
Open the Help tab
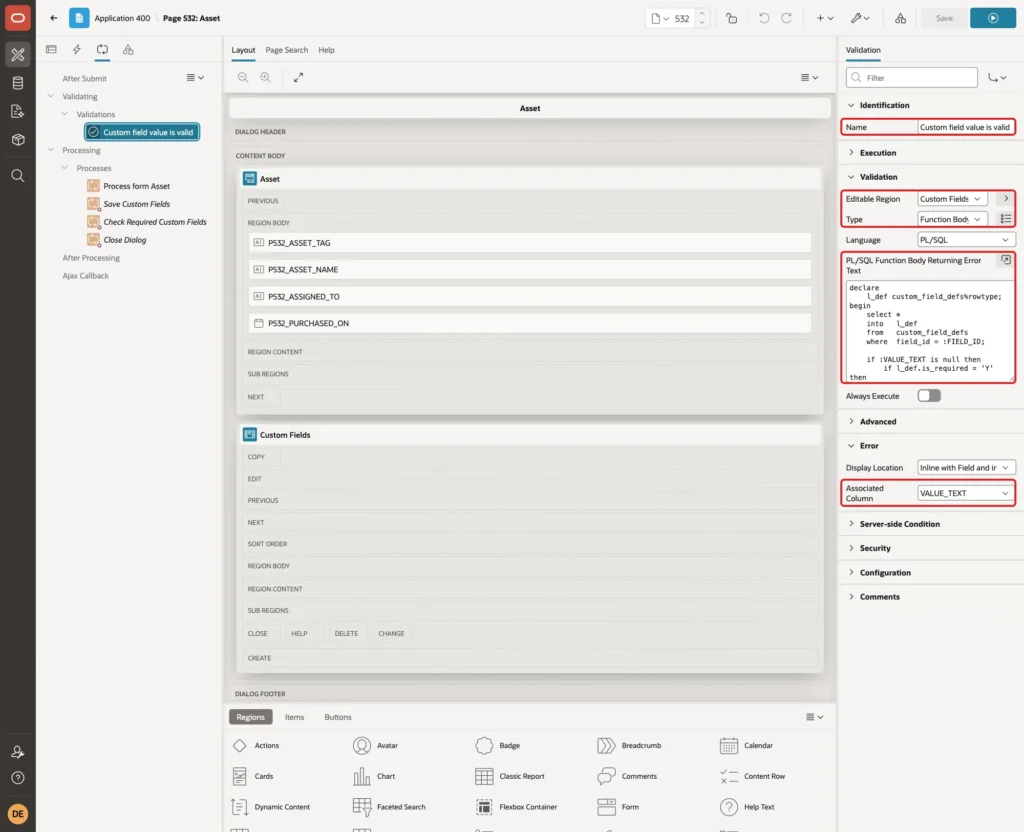(326, 50)
